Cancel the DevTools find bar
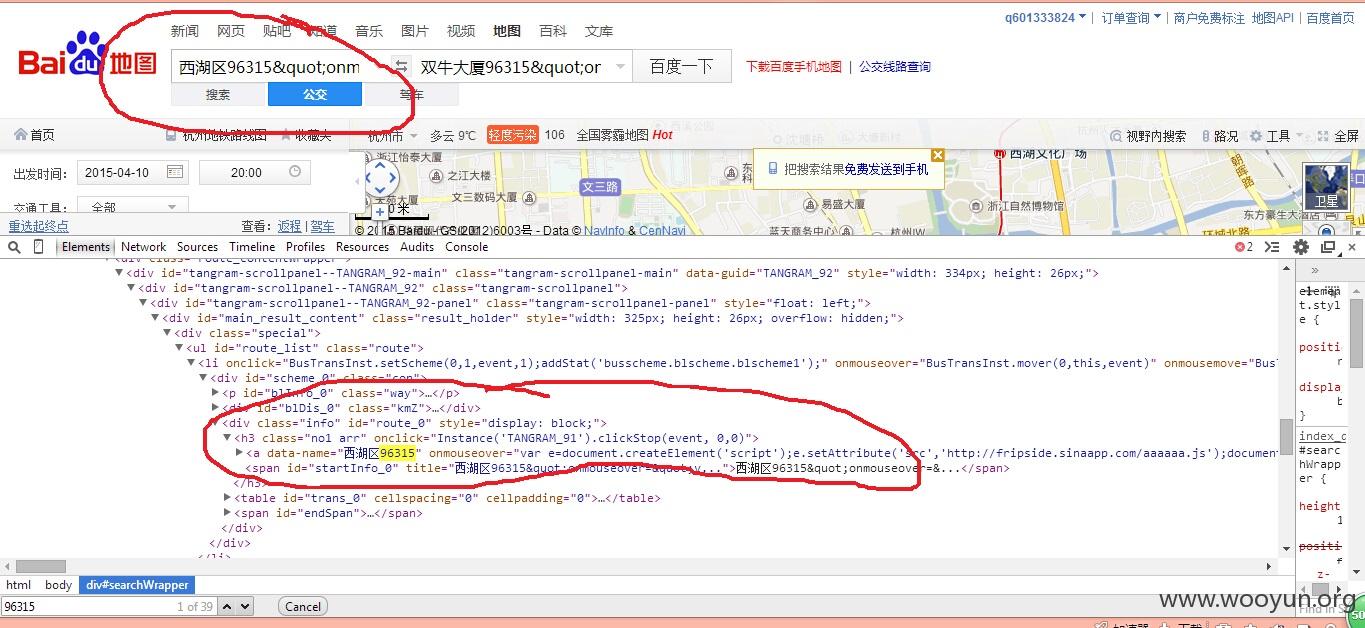1365x628 pixels. pyautogui.click(x=303, y=606)
